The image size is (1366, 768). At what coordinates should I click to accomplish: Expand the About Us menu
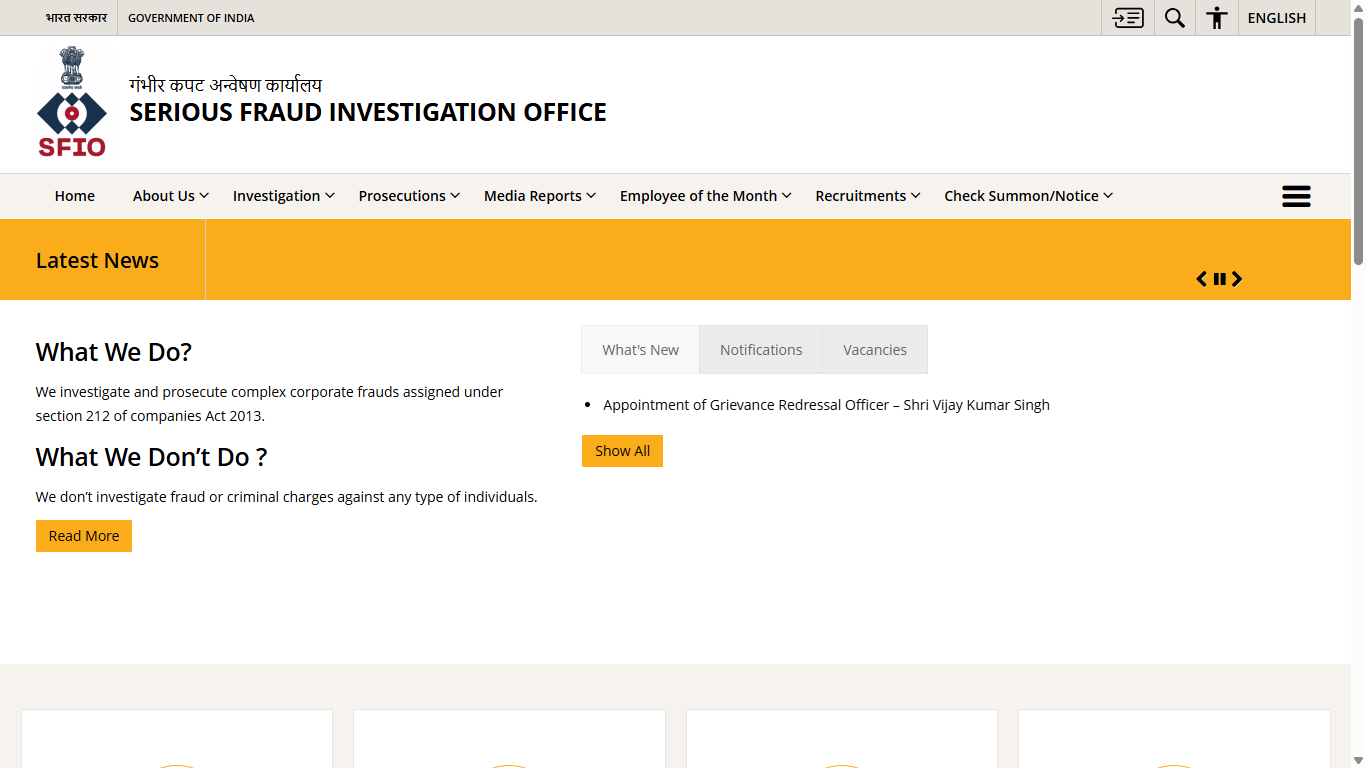[x=171, y=196]
